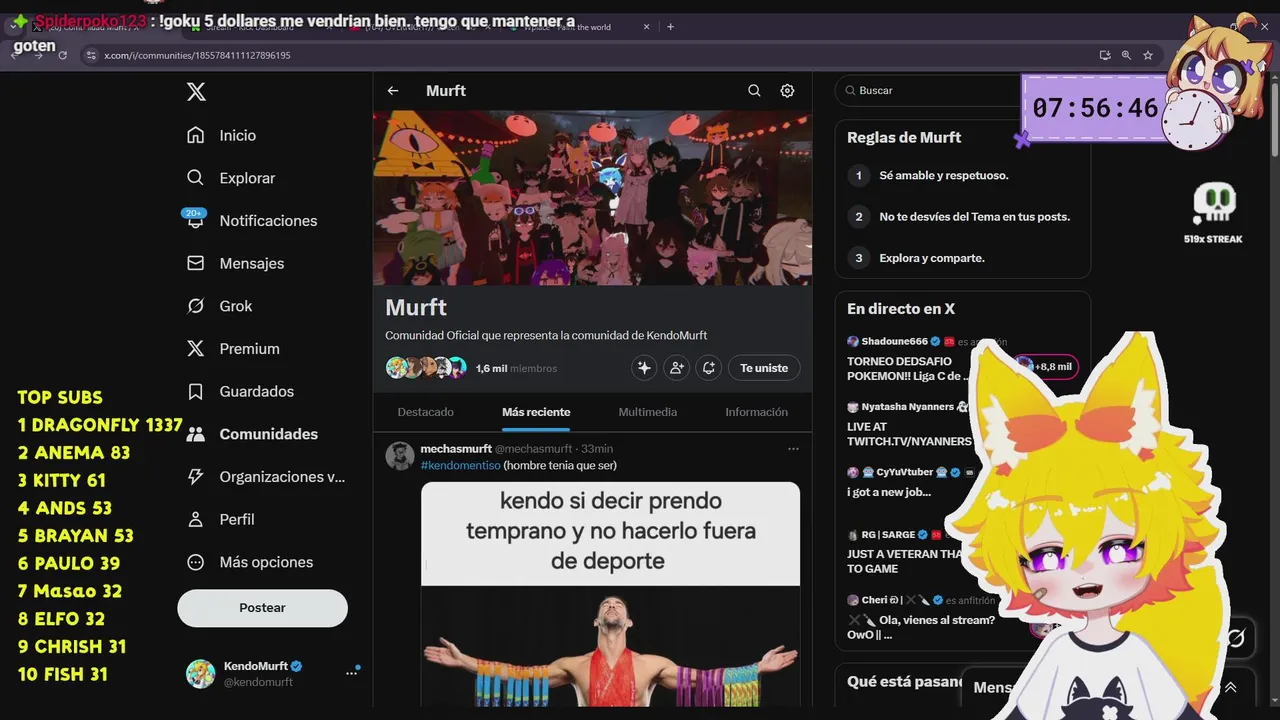Screen dimensions: 1280x720
Task: Go back with Murft header arrow
Action: (393, 91)
